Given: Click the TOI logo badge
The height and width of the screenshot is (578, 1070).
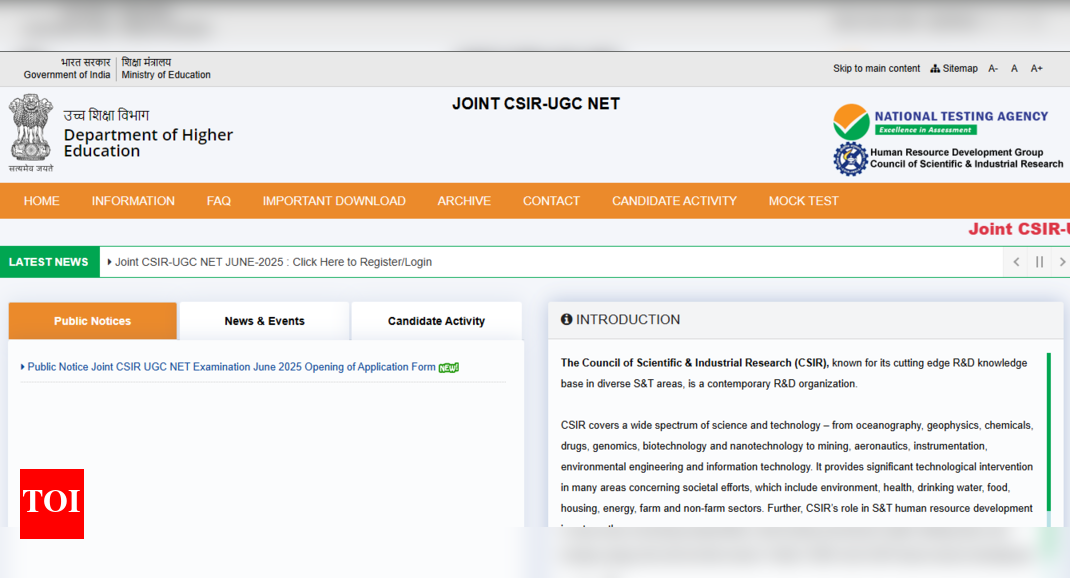Looking at the screenshot, I should [52, 503].
